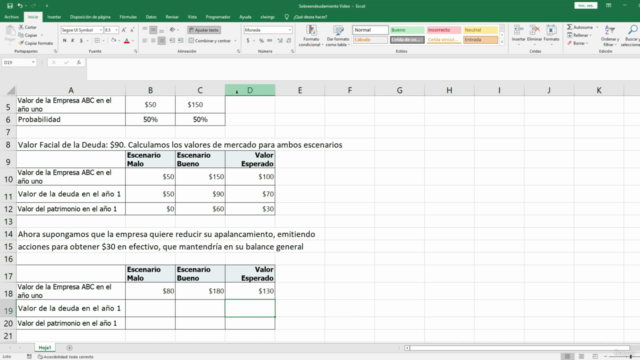The width and height of the screenshot is (640, 360).
Task: Click the text orientation icon
Action: (x=173, y=30)
